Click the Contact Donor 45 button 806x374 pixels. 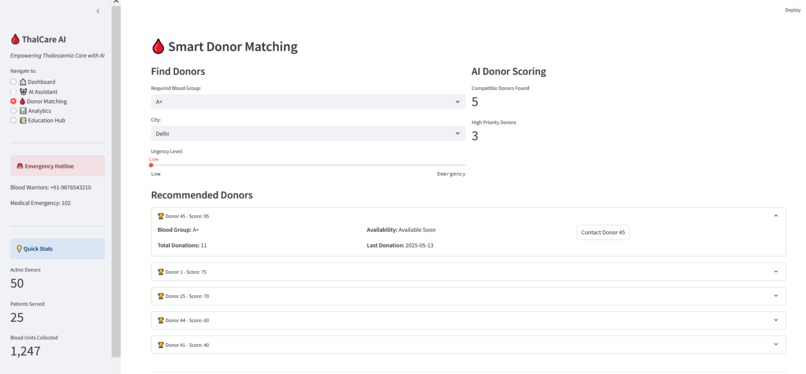click(x=603, y=232)
